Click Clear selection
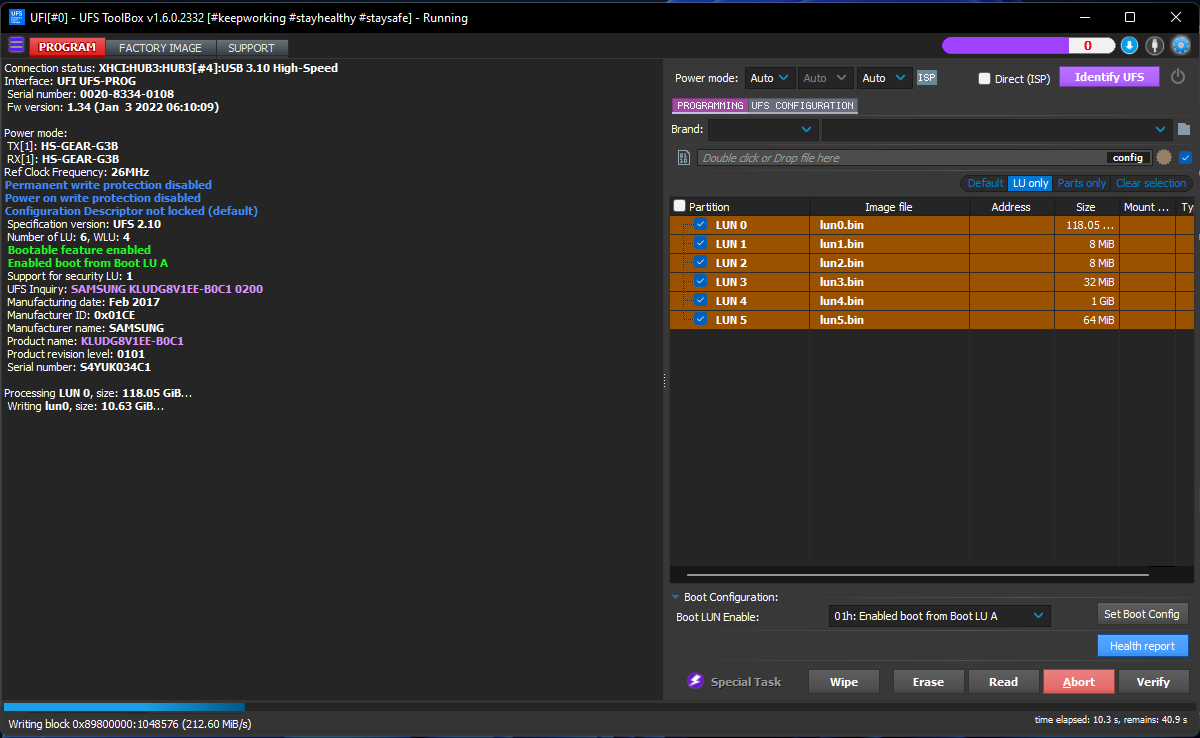 click(1151, 183)
